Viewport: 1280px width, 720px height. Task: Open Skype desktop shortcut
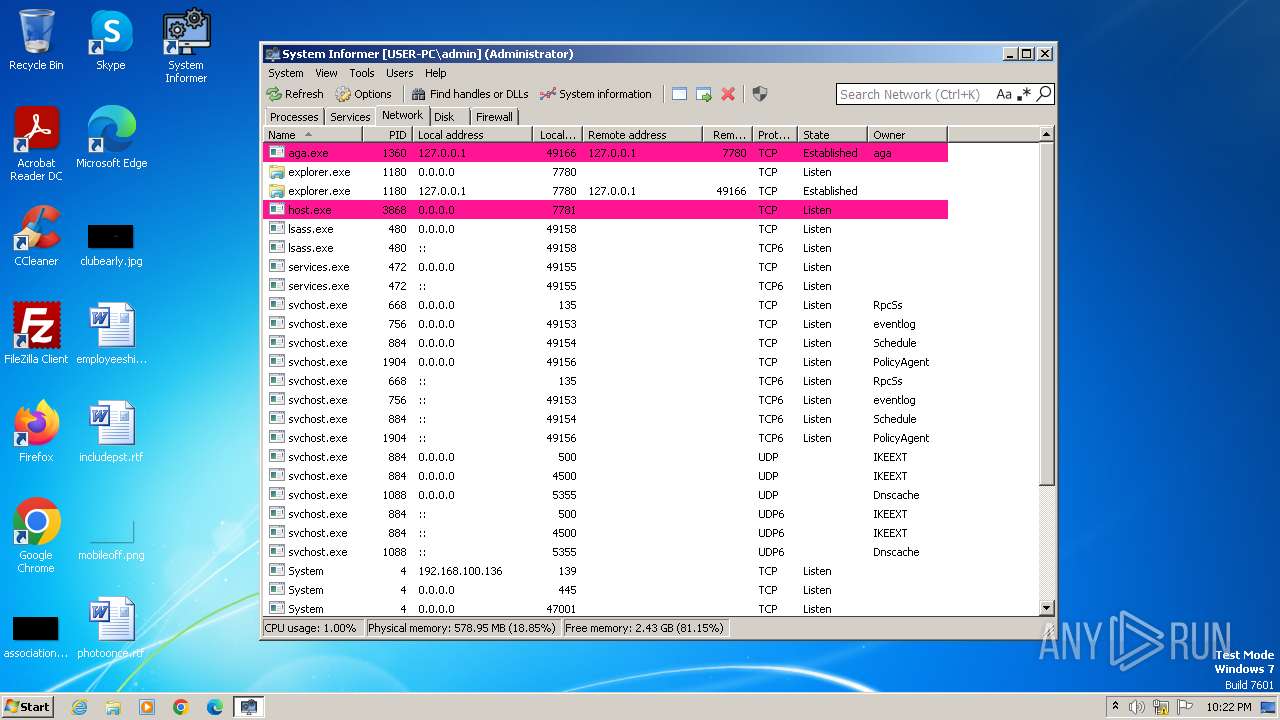[x=111, y=40]
